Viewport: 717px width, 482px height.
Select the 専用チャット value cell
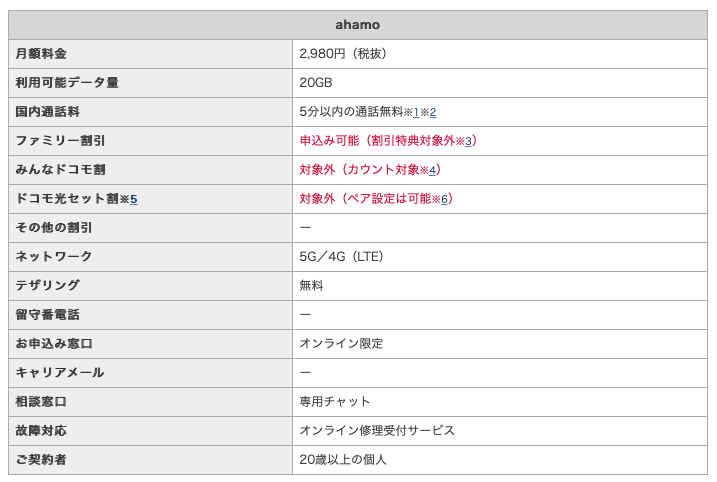(500, 402)
